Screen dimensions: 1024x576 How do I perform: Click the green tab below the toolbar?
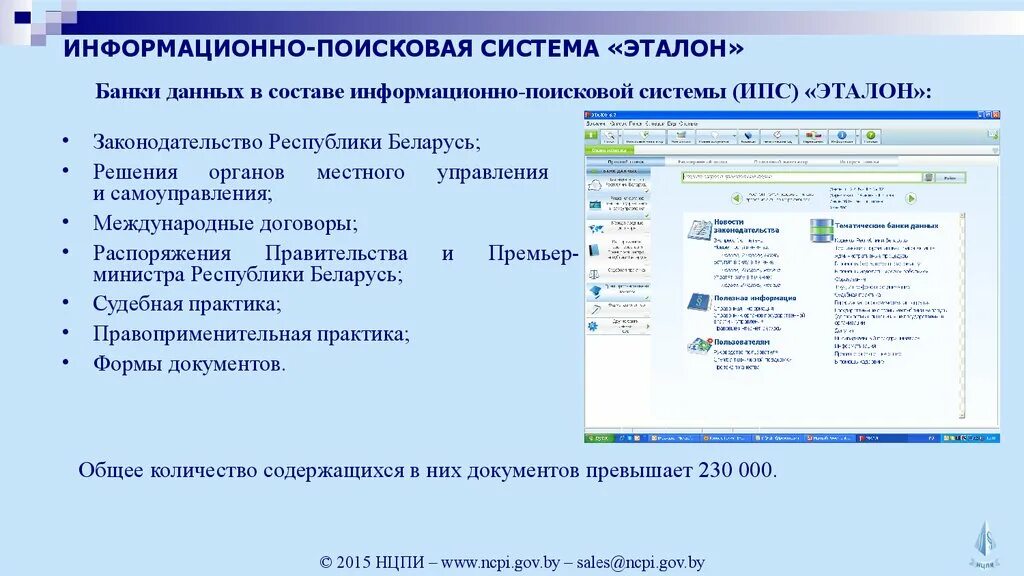tap(609, 150)
